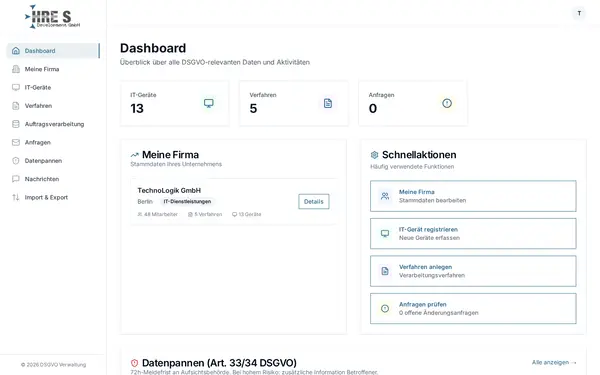The image size is (600, 375).
Task: Click the 2026 DSGVO Verwaltung footer text
Action: pos(53,365)
